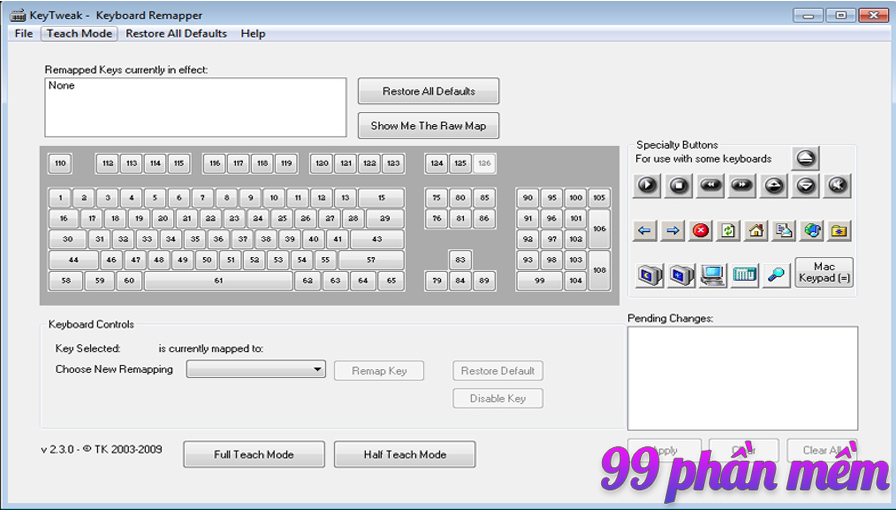The image size is (896, 512).
Task: Click the Play specialty button
Action: [x=647, y=184]
